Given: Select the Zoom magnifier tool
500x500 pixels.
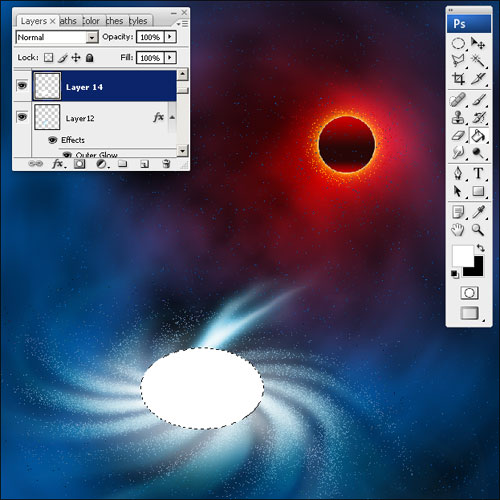Looking at the screenshot, I should tap(478, 230).
